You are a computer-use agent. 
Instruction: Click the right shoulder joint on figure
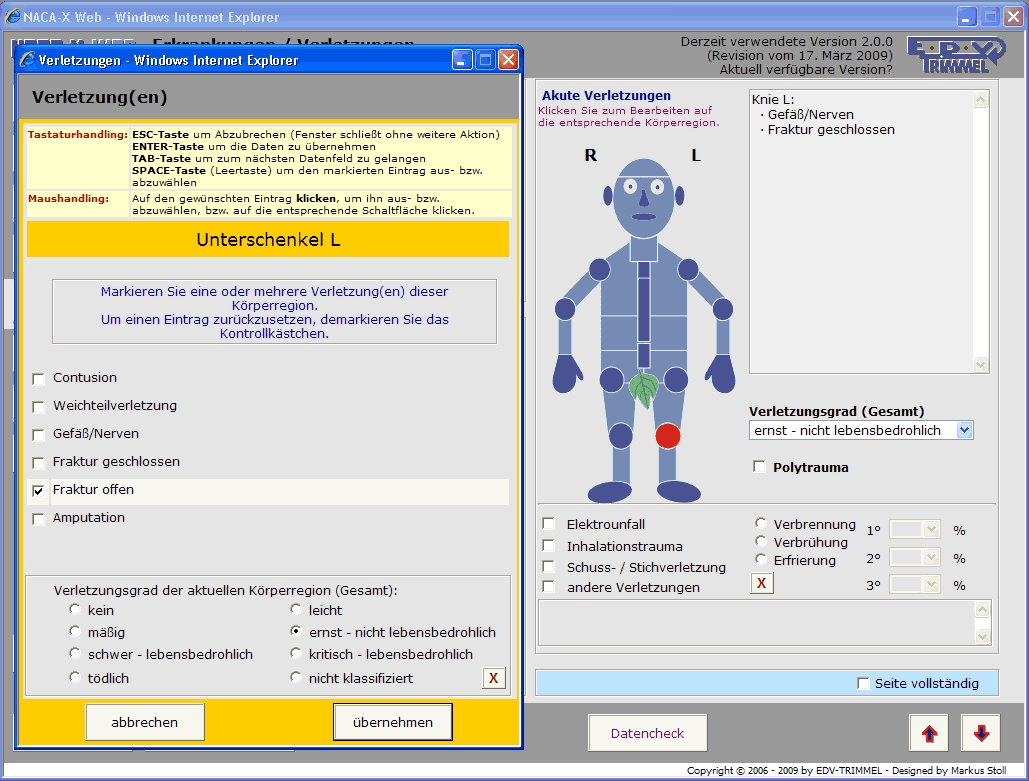(x=599, y=269)
